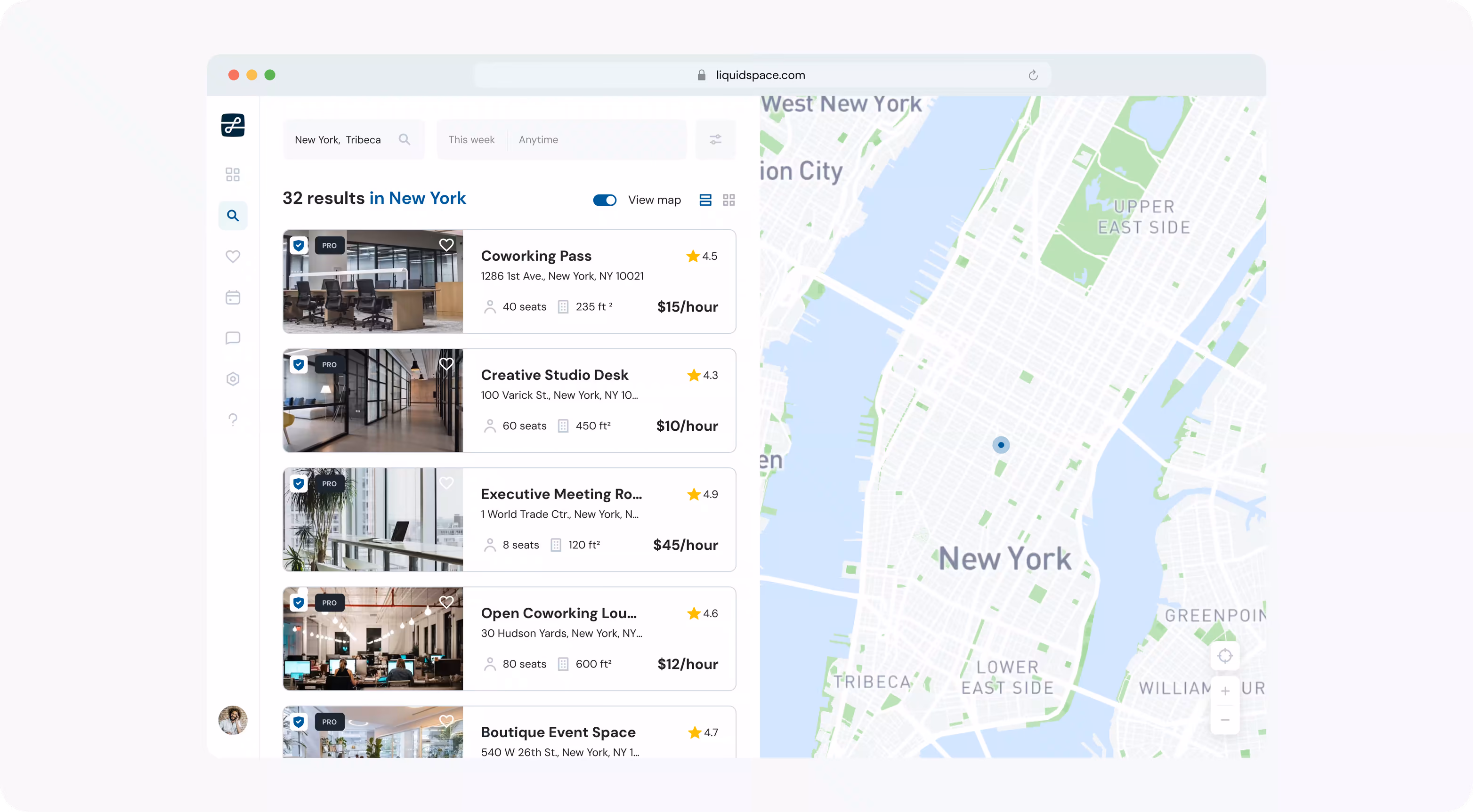Click PRO badge on Creative Studio Desk

click(x=329, y=364)
